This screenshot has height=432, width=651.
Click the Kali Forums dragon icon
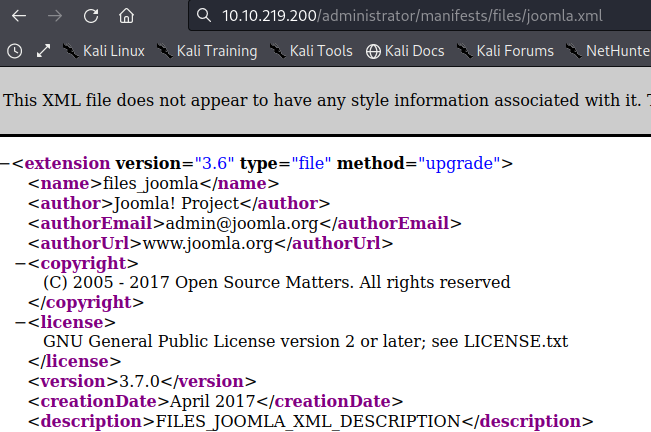[464, 51]
